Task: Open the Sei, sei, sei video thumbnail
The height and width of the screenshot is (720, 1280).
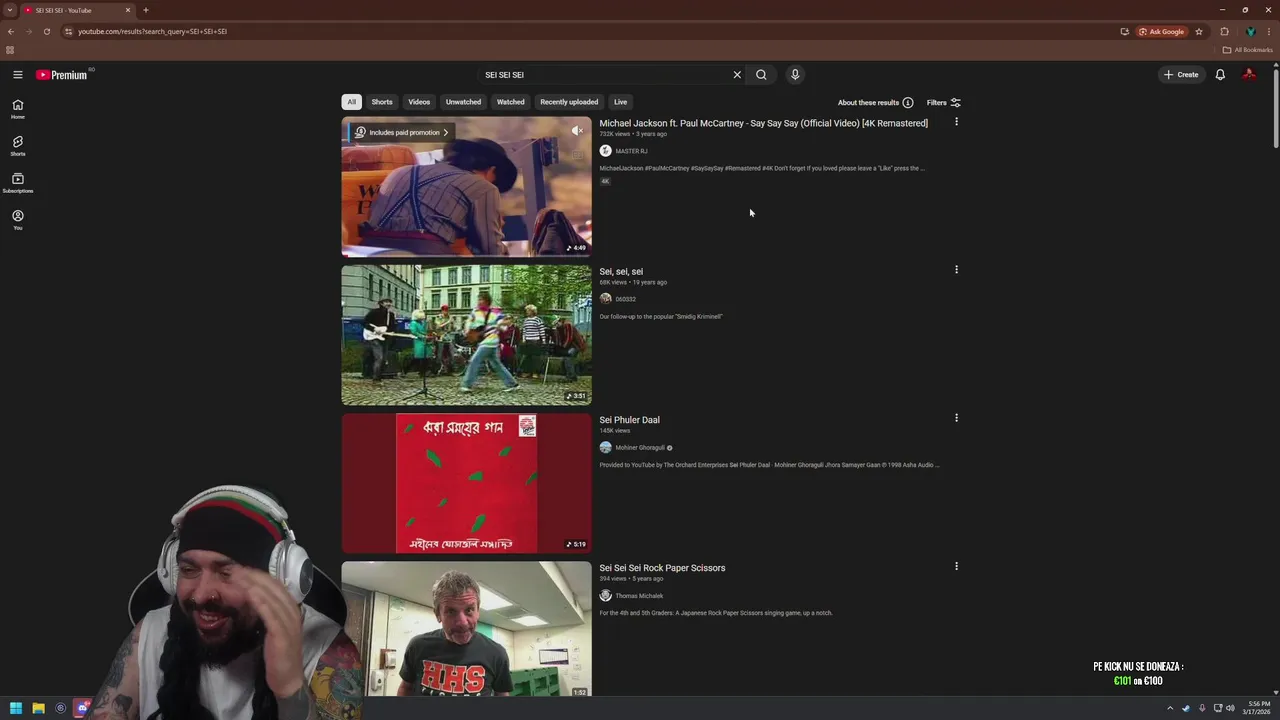Action: click(466, 335)
